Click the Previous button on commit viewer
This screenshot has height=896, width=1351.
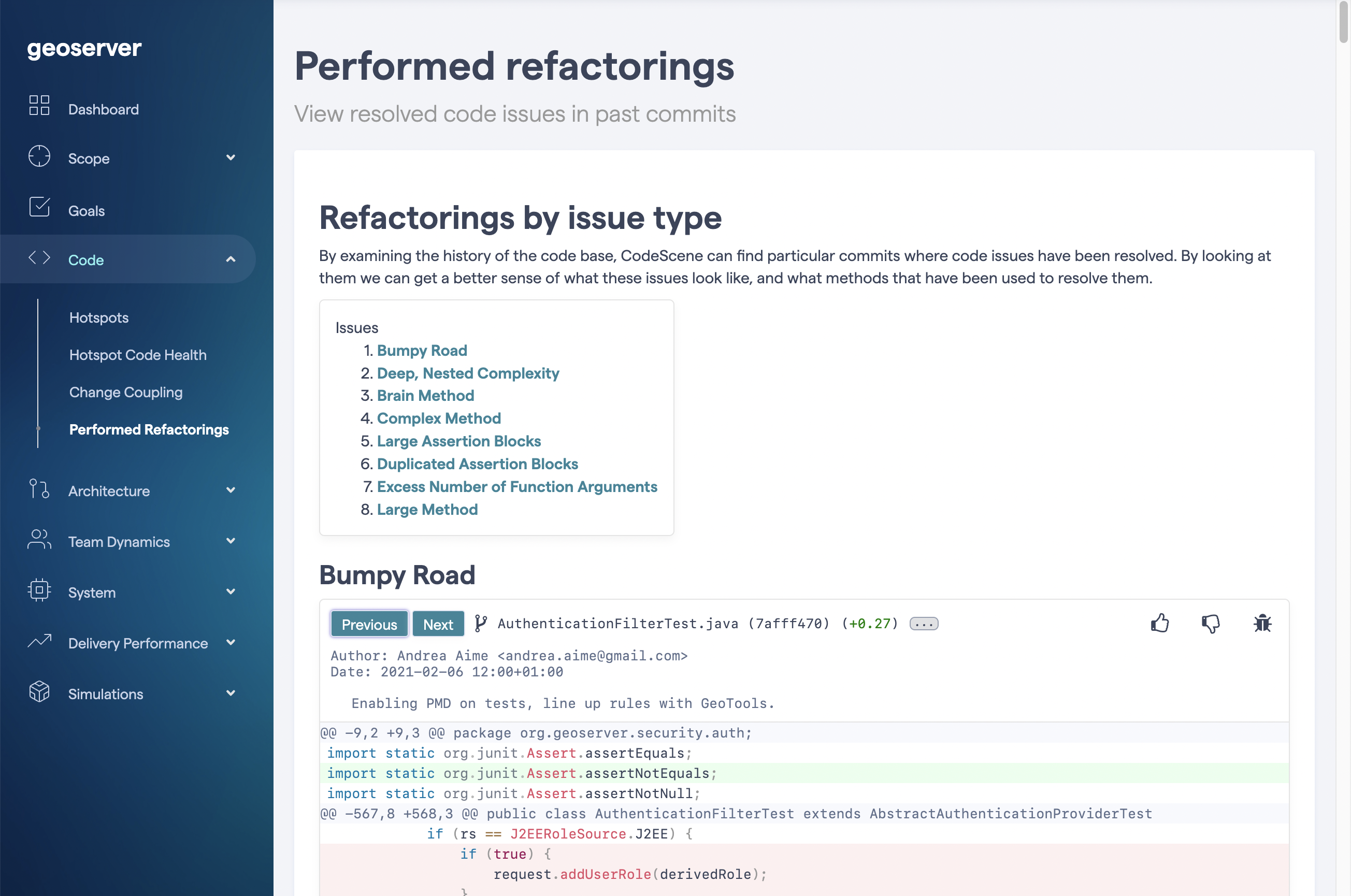point(369,623)
